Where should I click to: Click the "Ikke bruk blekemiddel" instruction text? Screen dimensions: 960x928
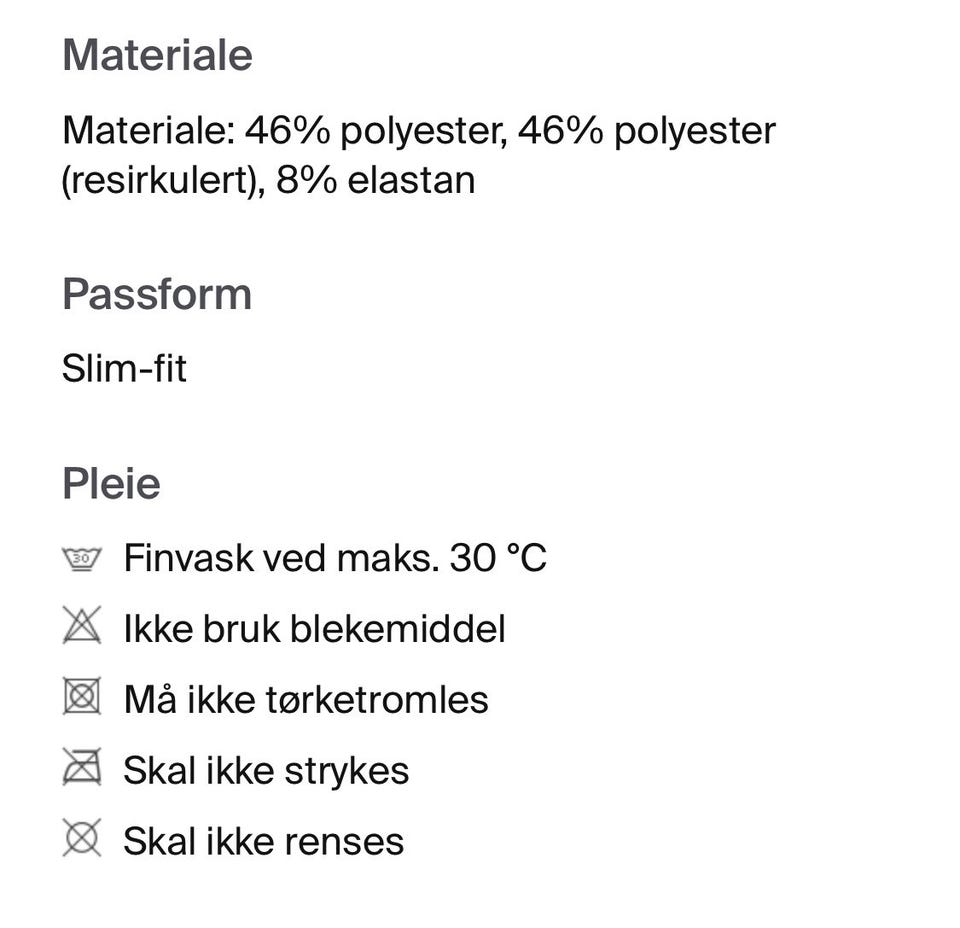coord(314,629)
